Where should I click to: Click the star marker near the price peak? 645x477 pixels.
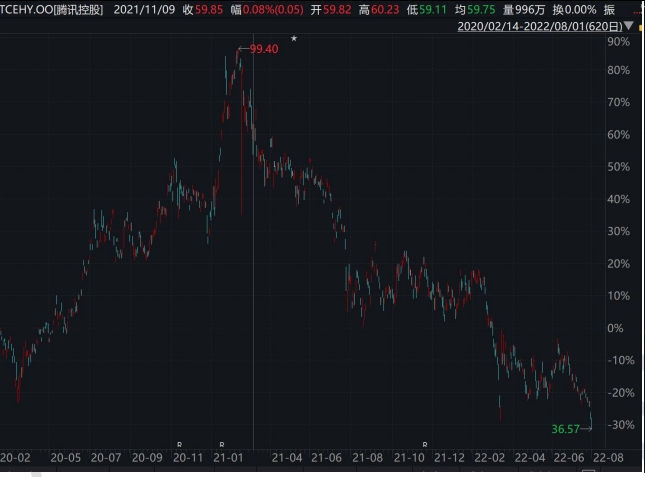pos(294,38)
